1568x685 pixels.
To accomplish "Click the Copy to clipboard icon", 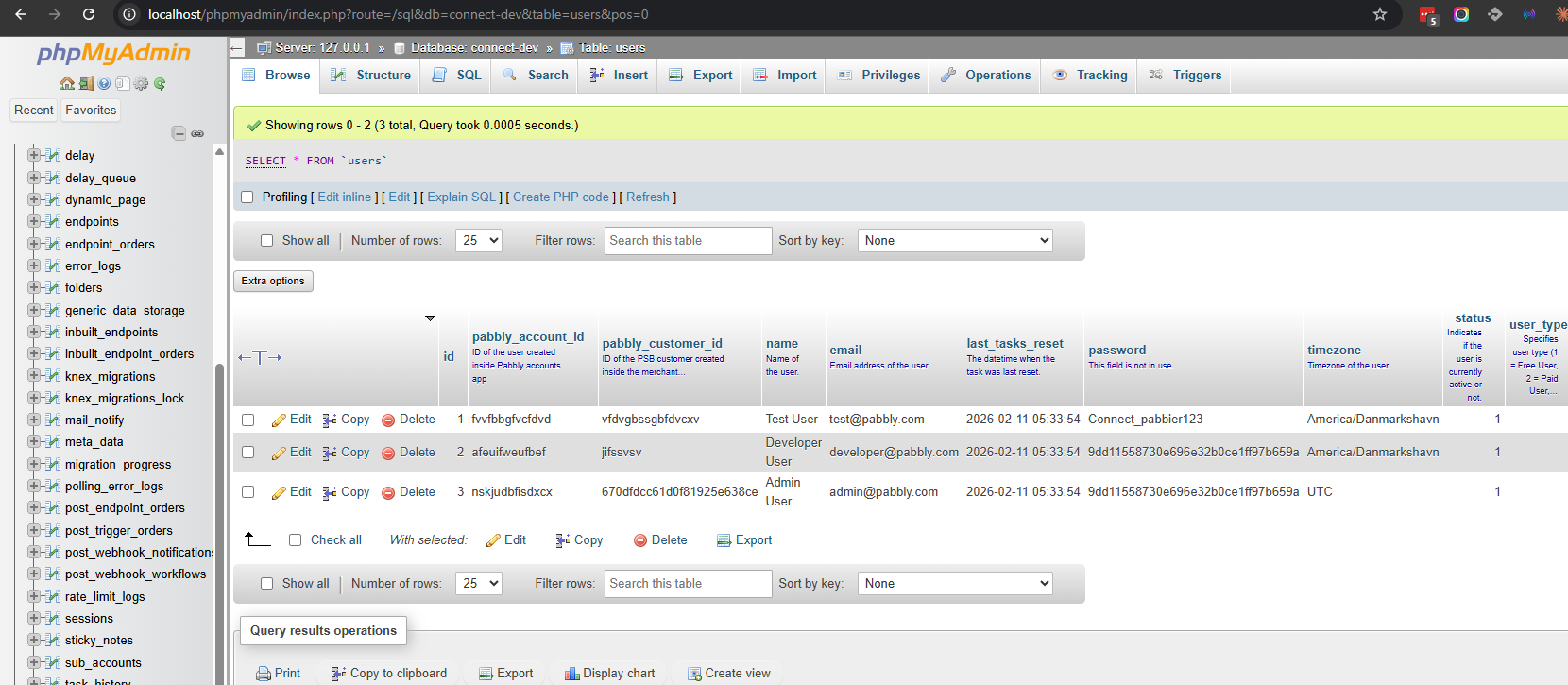I will tap(339, 674).
